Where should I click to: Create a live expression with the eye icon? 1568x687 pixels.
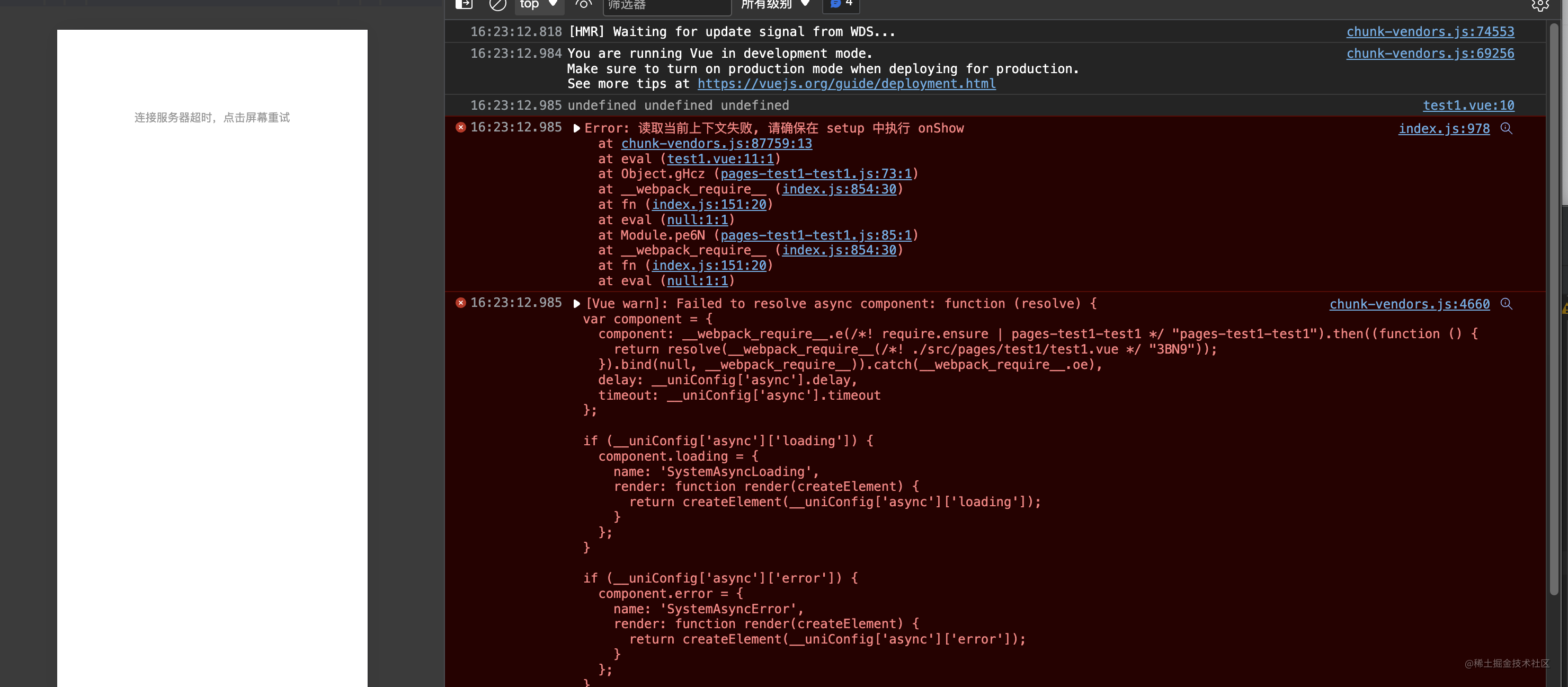(583, 5)
